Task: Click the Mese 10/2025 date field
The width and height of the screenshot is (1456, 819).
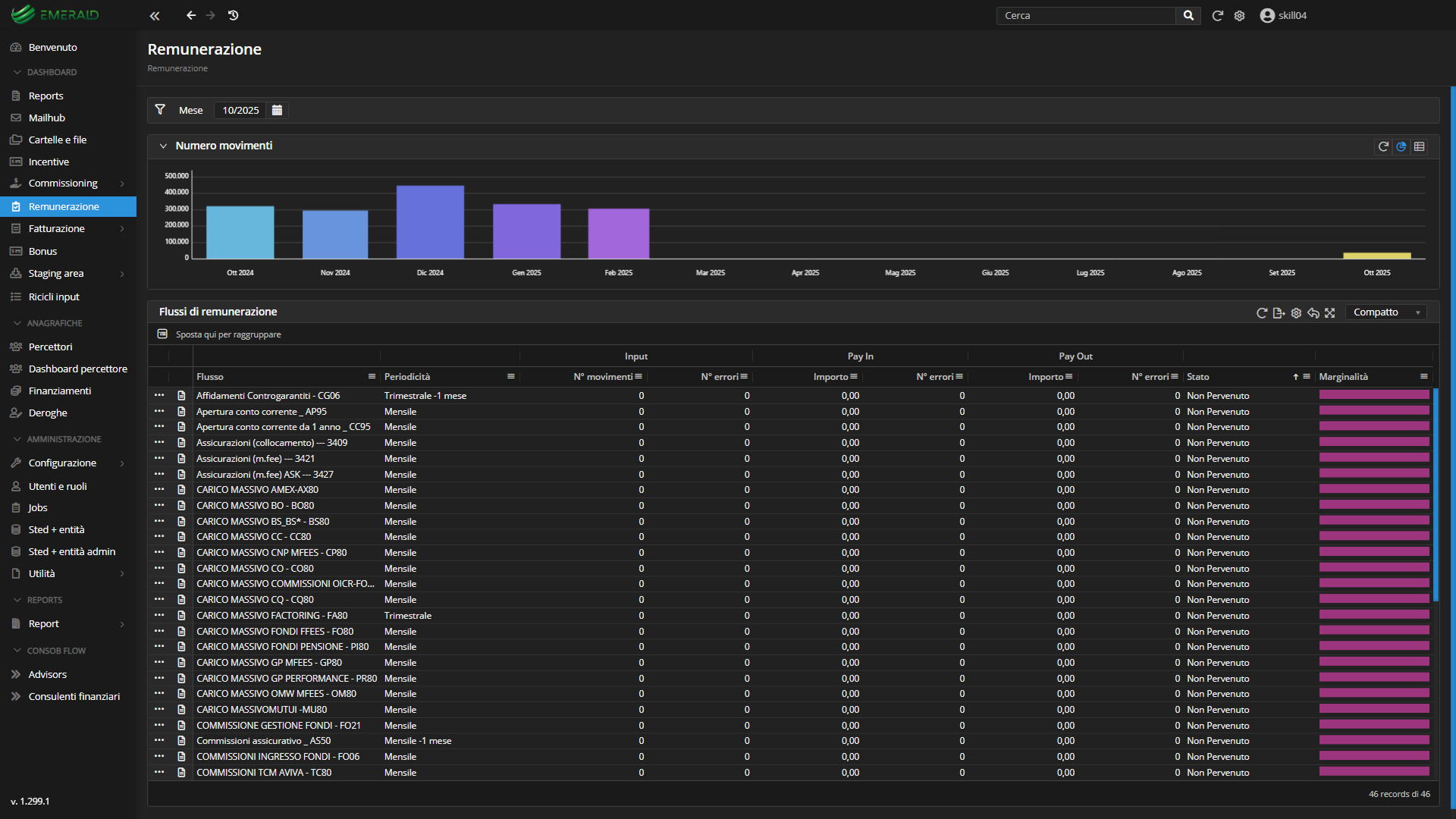Action: point(240,110)
